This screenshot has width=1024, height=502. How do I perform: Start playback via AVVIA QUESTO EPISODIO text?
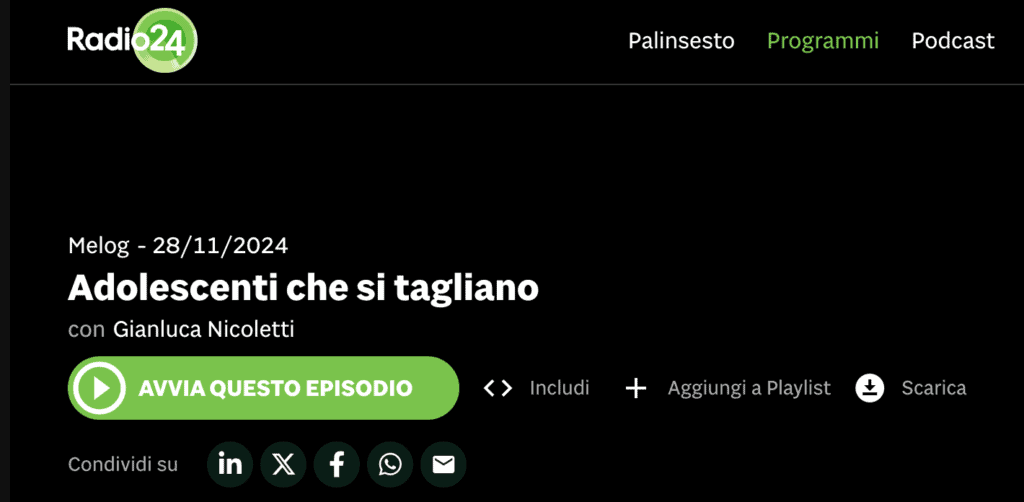[x=275, y=388]
